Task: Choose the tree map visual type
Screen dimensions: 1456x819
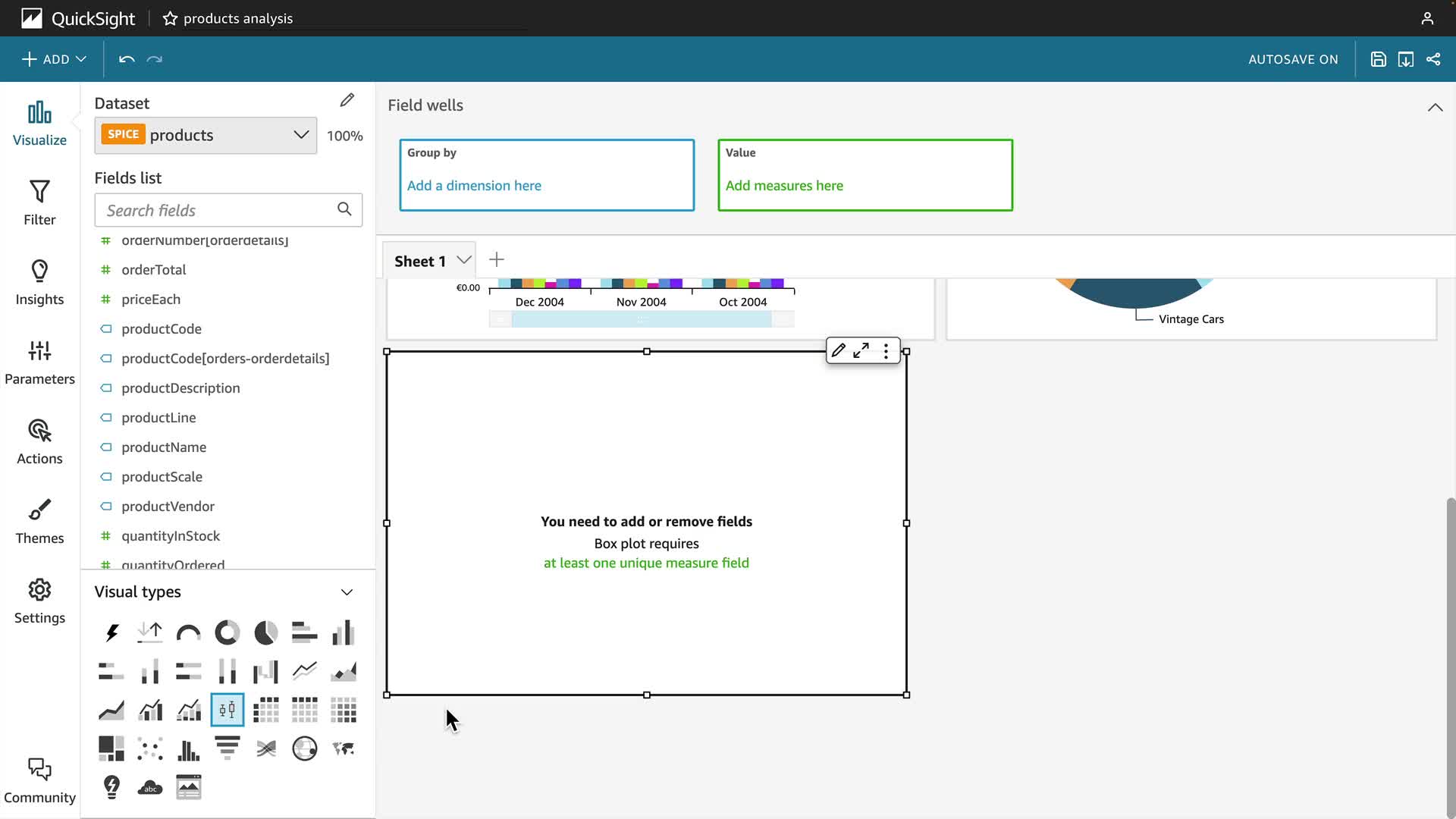Action: pyautogui.click(x=111, y=748)
